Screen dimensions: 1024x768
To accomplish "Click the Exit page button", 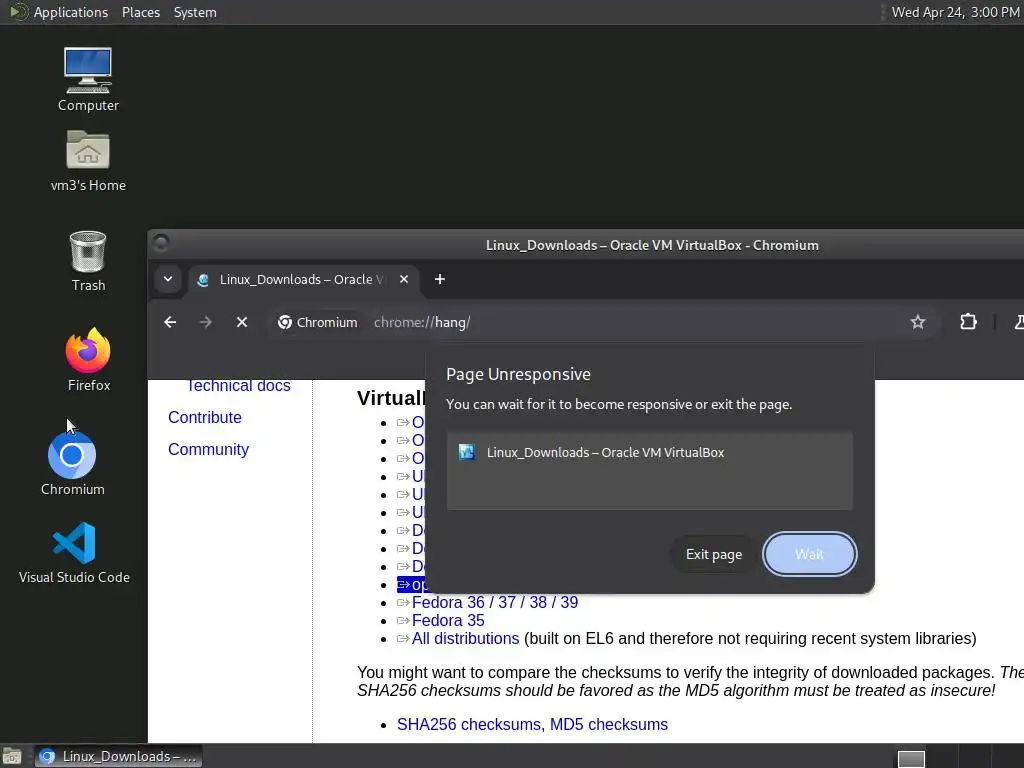I will [x=713, y=554].
